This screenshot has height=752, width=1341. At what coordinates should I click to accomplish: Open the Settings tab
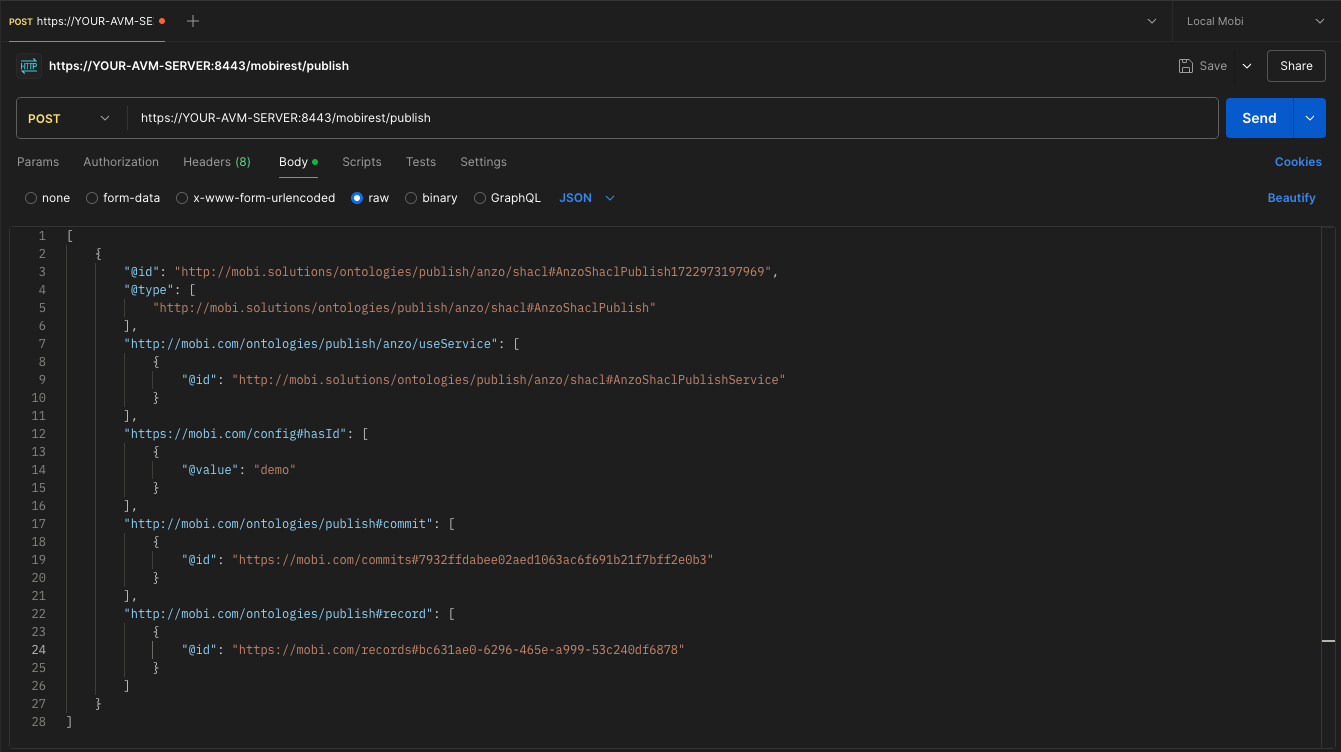point(483,162)
